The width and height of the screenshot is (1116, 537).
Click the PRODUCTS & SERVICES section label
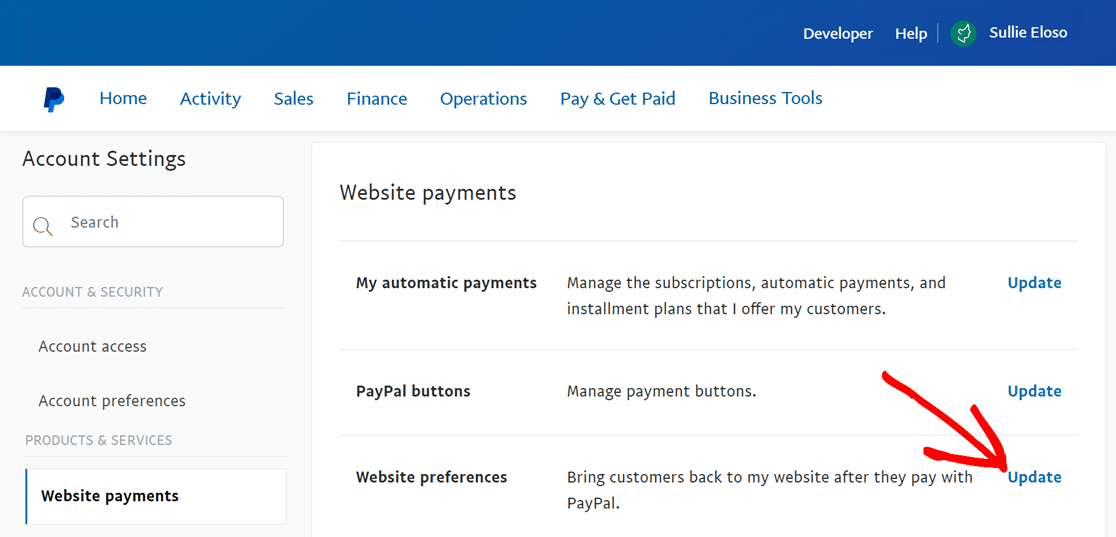tap(99, 441)
